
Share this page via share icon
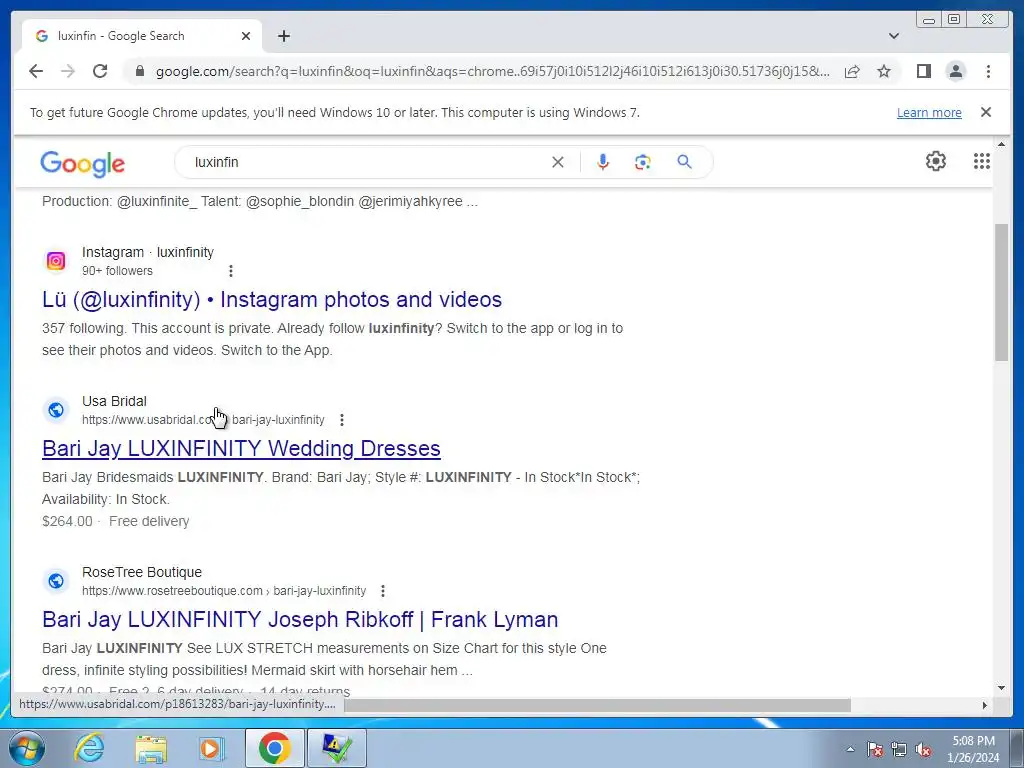point(852,71)
